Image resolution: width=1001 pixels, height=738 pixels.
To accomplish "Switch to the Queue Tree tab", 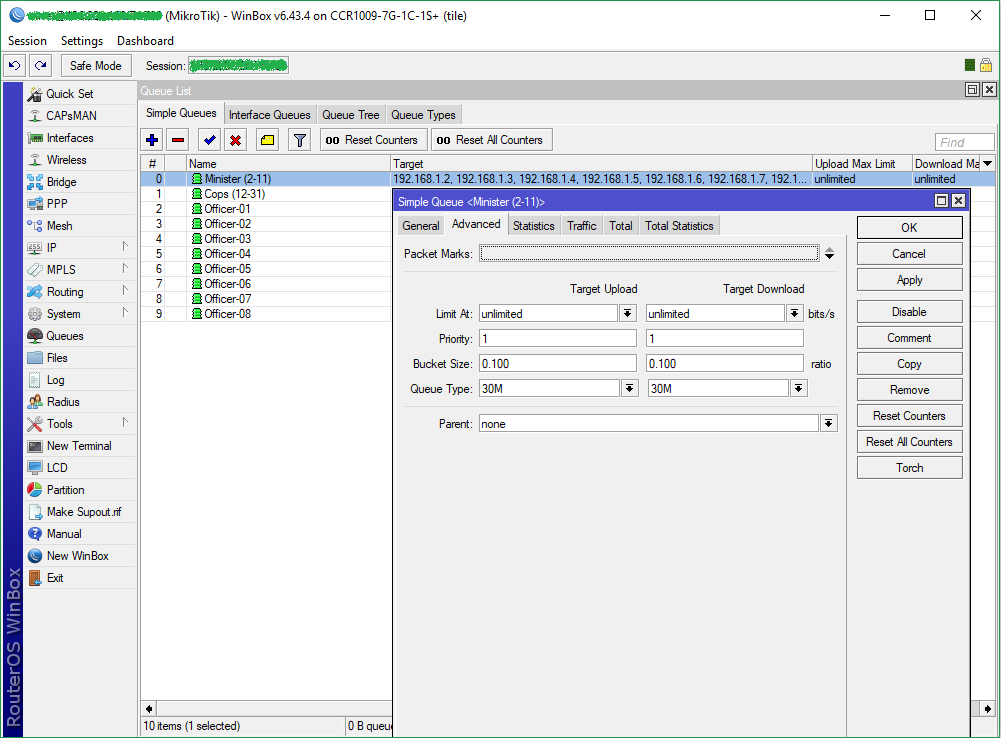I will pos(350,115).
